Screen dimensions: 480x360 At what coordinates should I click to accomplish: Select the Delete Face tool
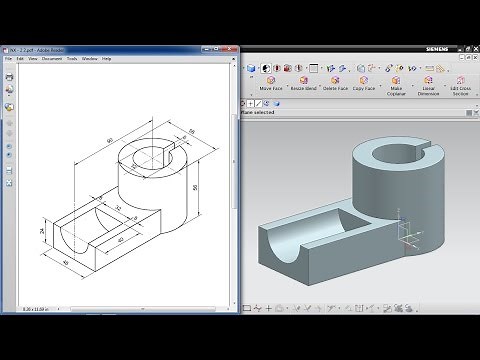point(335,83)
